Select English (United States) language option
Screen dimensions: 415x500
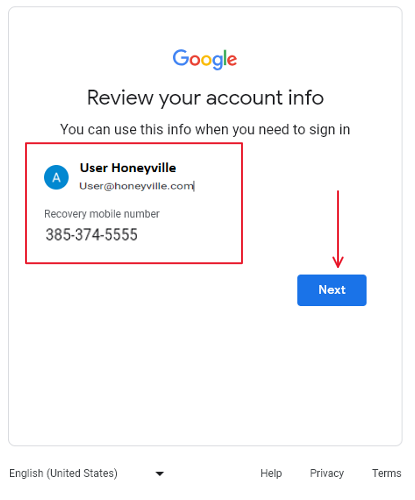click(x=63, y=473)
